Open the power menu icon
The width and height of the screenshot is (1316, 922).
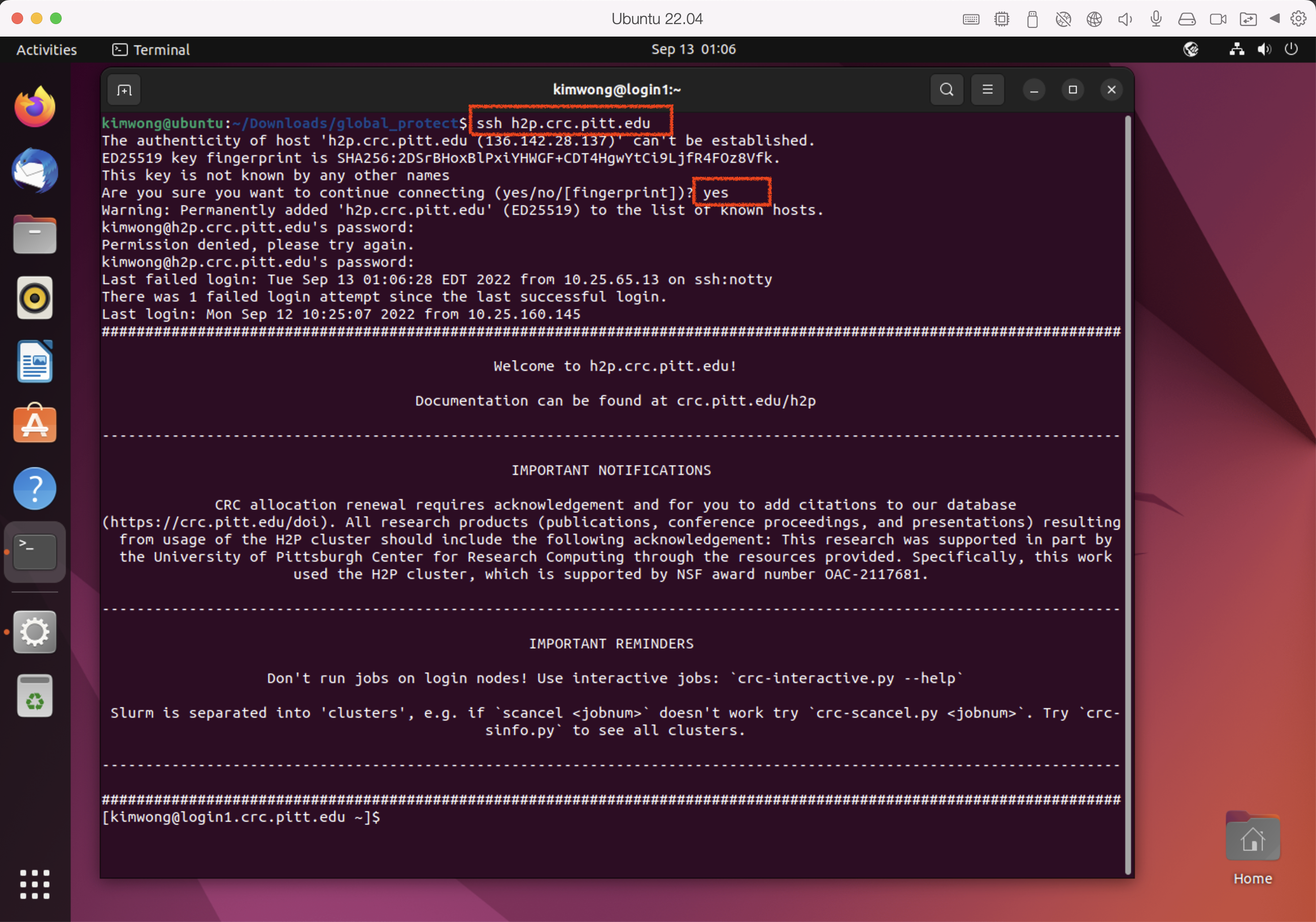pos(1291,49)
